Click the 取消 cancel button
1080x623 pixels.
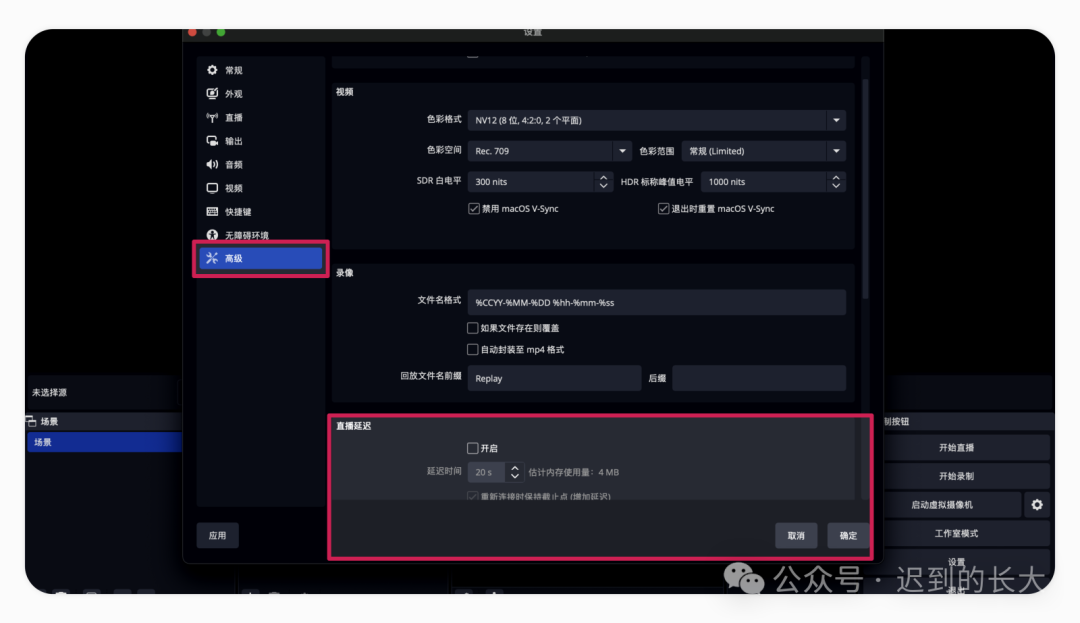pos(796,536)
